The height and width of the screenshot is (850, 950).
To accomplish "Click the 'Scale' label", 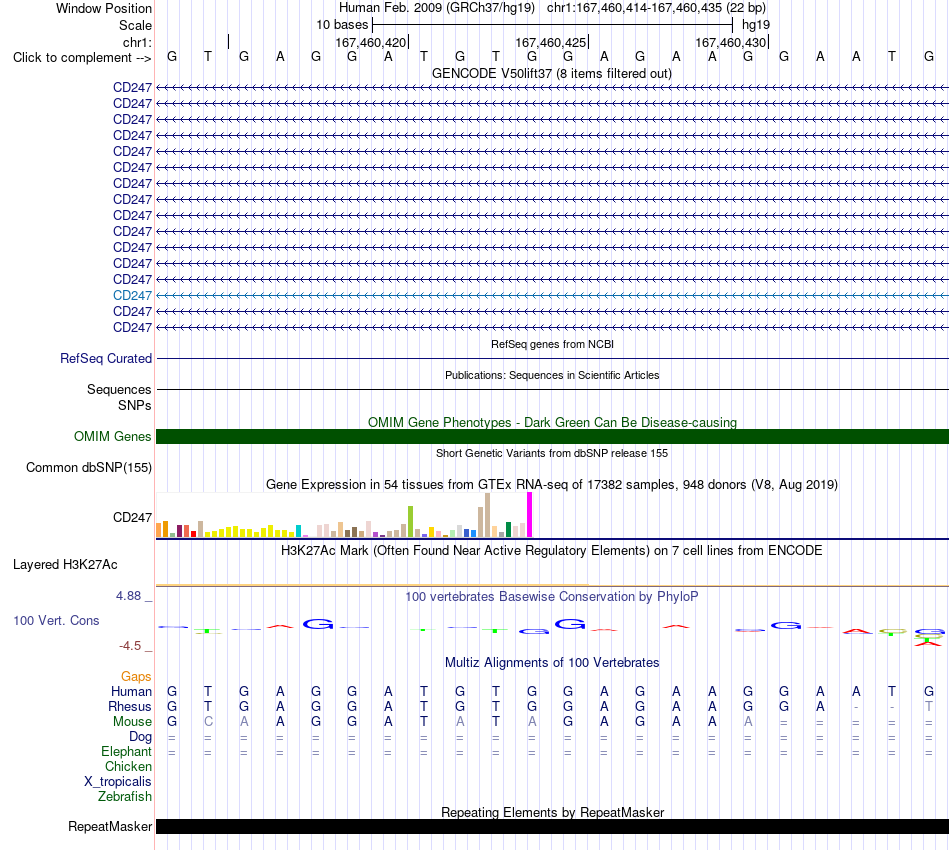I will pos(135,25).
